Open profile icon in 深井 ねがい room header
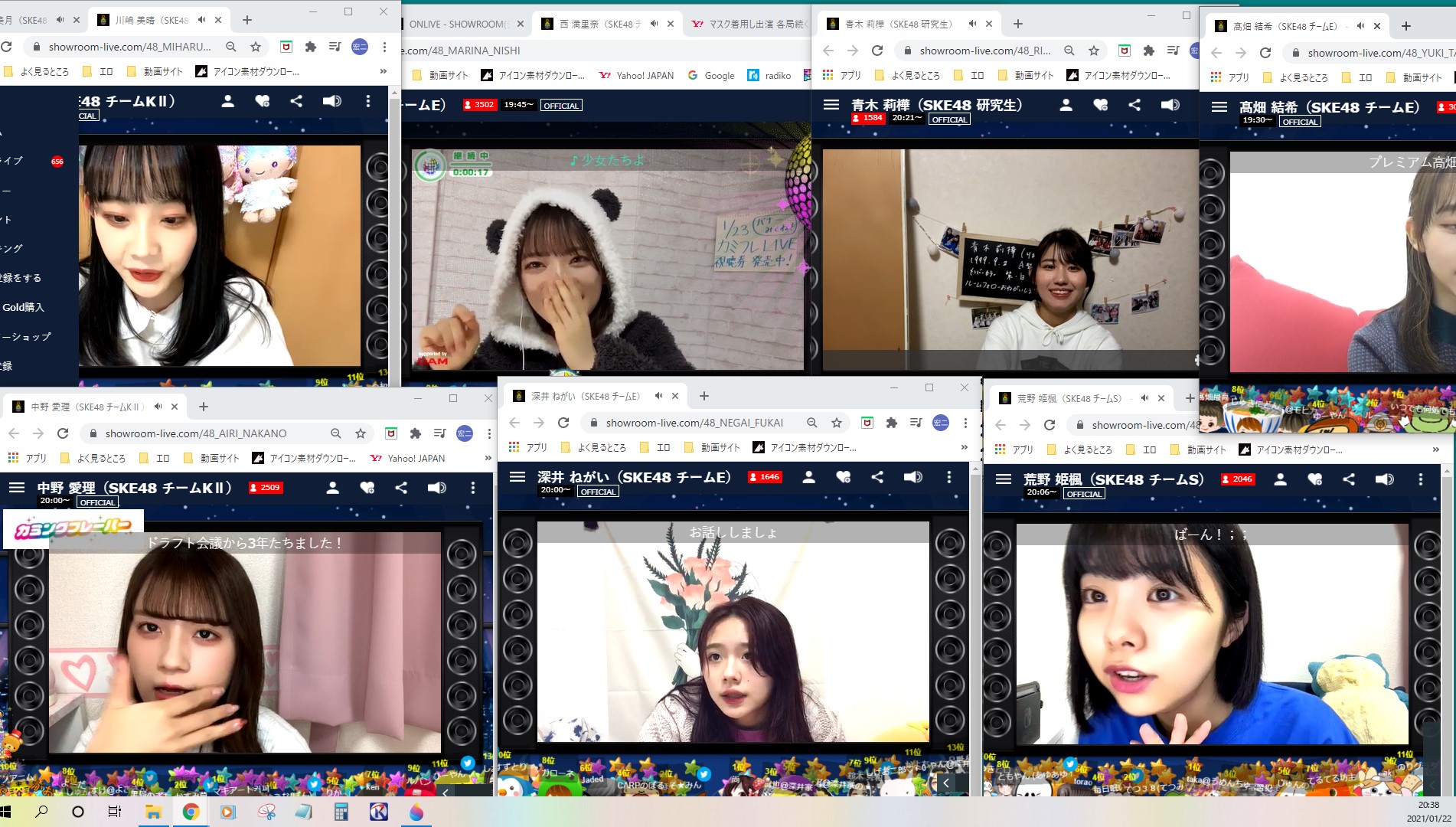Viewport: 1456px width, 827px height. pyautogui.click(x=808, y=477)
